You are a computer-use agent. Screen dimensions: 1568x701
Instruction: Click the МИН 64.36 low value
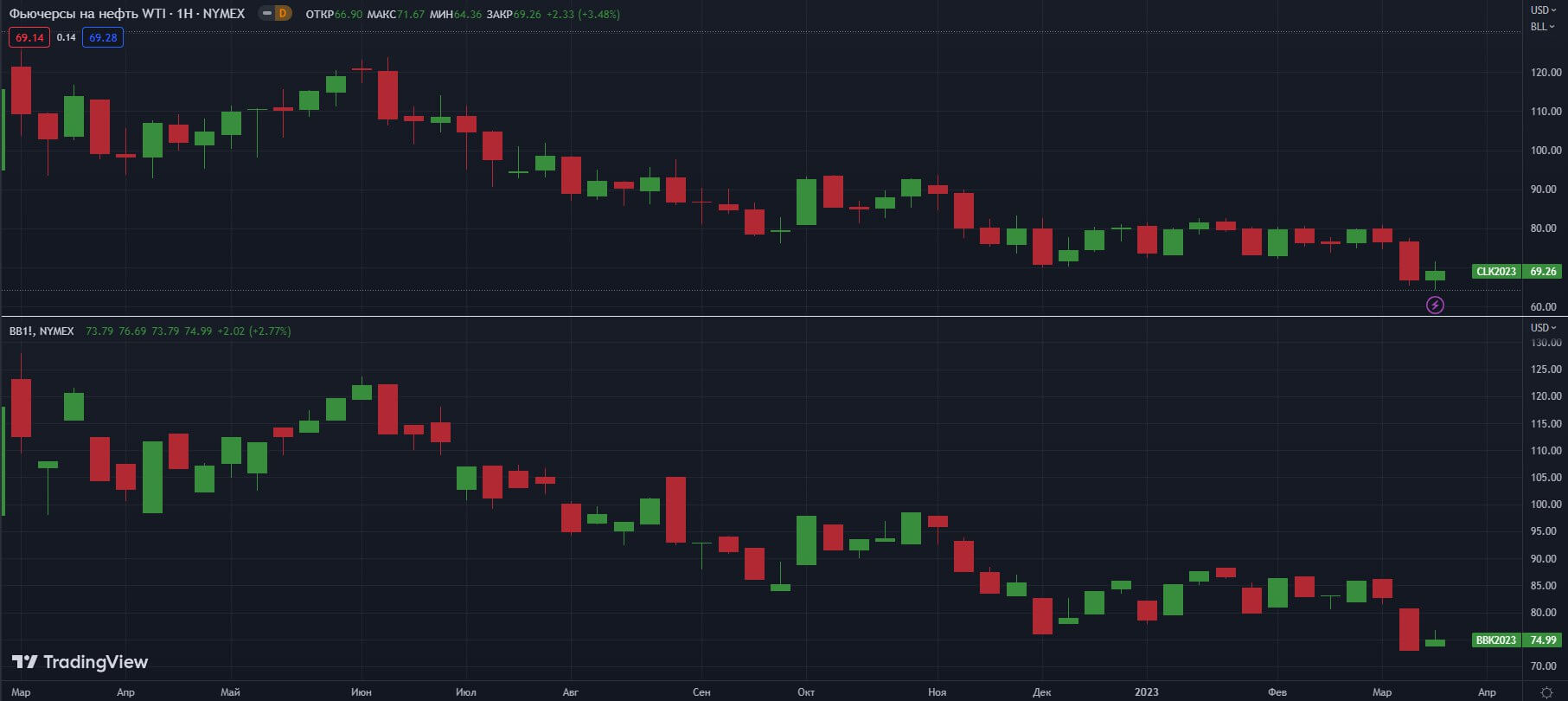[456, 14]
